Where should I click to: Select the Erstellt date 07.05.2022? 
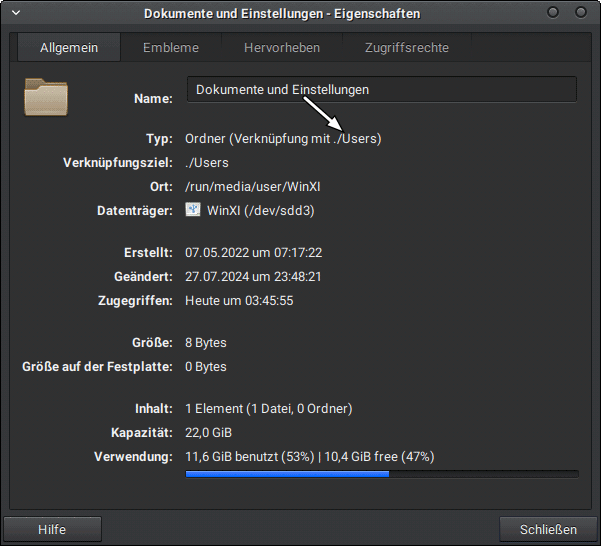216,253
